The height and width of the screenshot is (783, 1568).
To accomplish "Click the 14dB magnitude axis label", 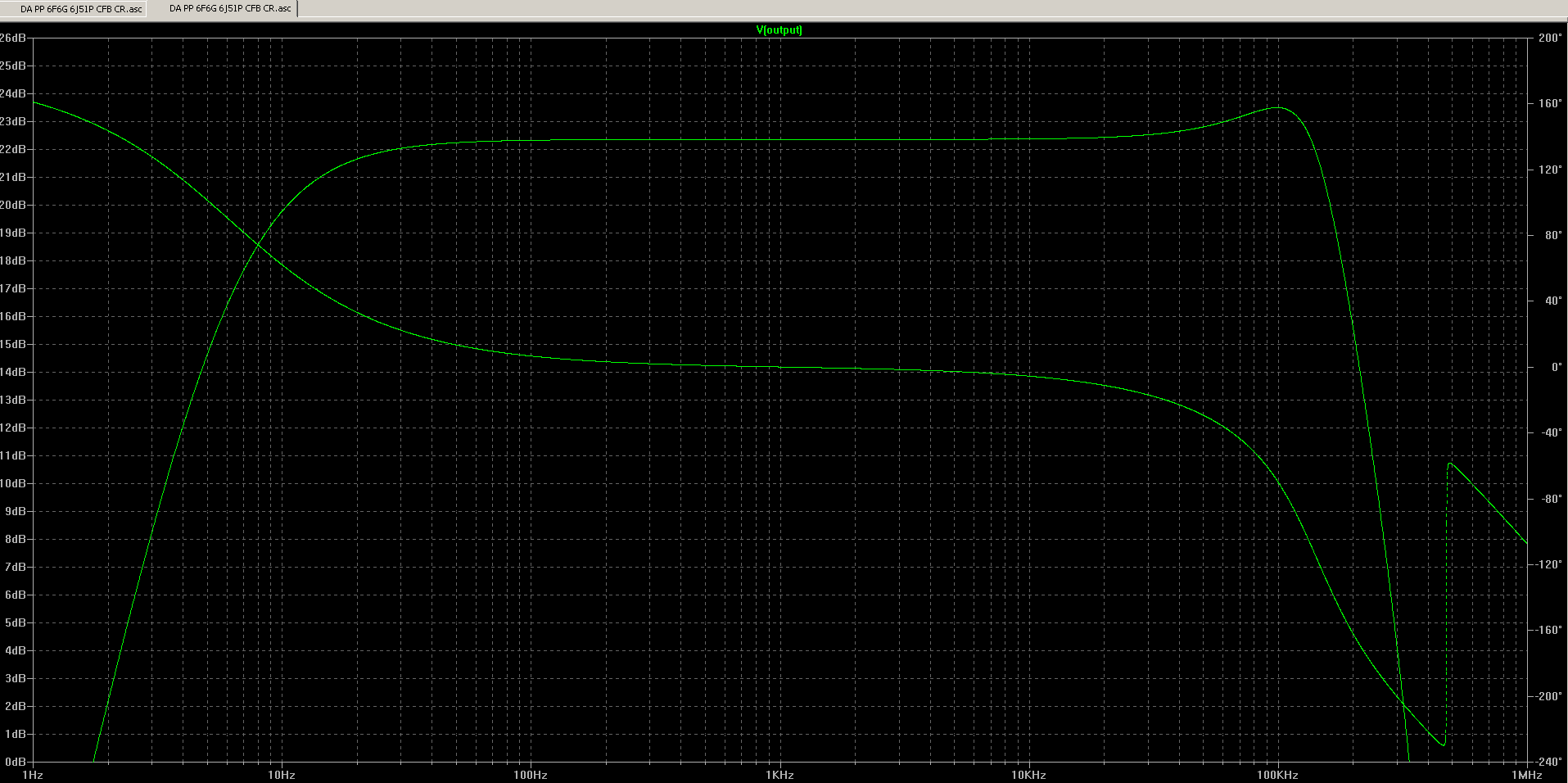I will [12, 372].
